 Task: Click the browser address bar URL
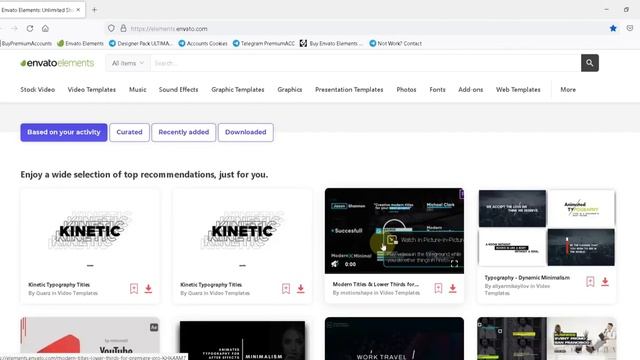coord(169,29)
